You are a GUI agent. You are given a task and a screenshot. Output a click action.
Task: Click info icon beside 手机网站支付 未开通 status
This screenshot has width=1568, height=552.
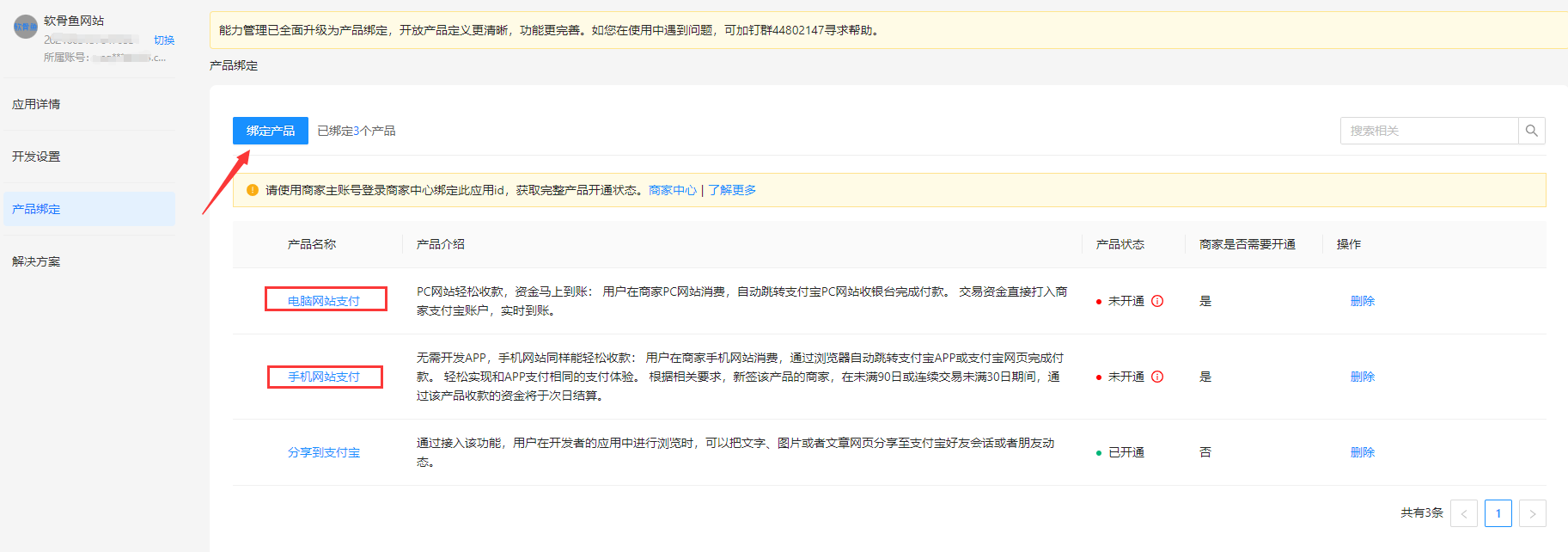coord(1157,377)
